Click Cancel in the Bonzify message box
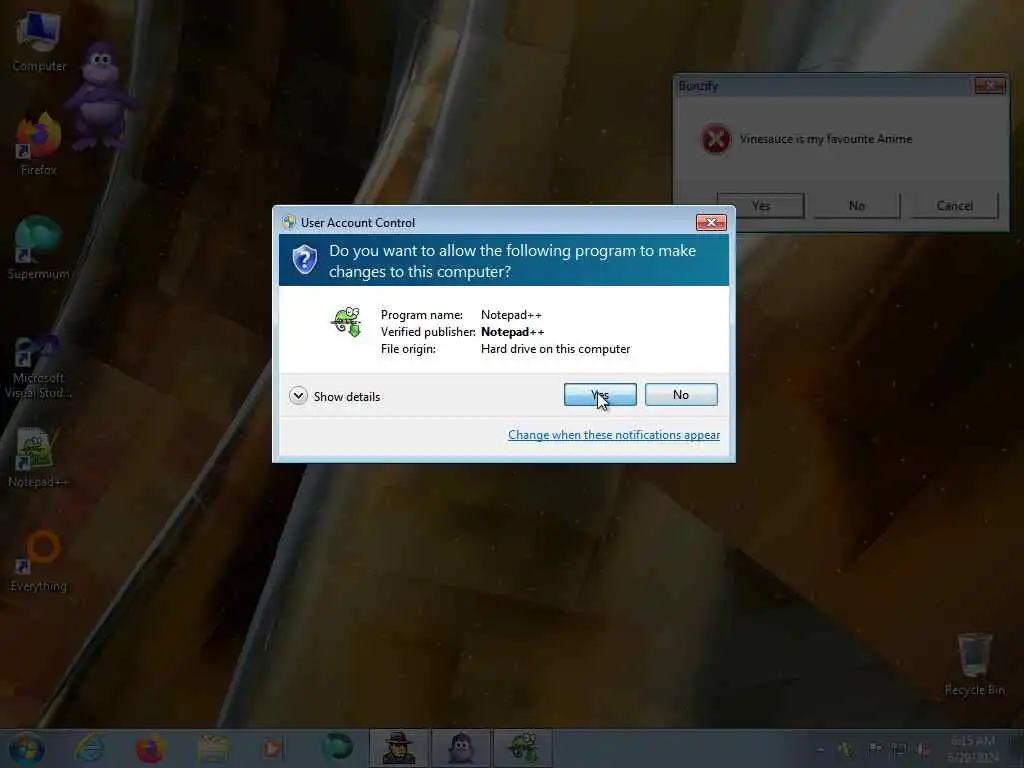The width and height of the screenshot is (1024, 768). (x=954, y=206)
